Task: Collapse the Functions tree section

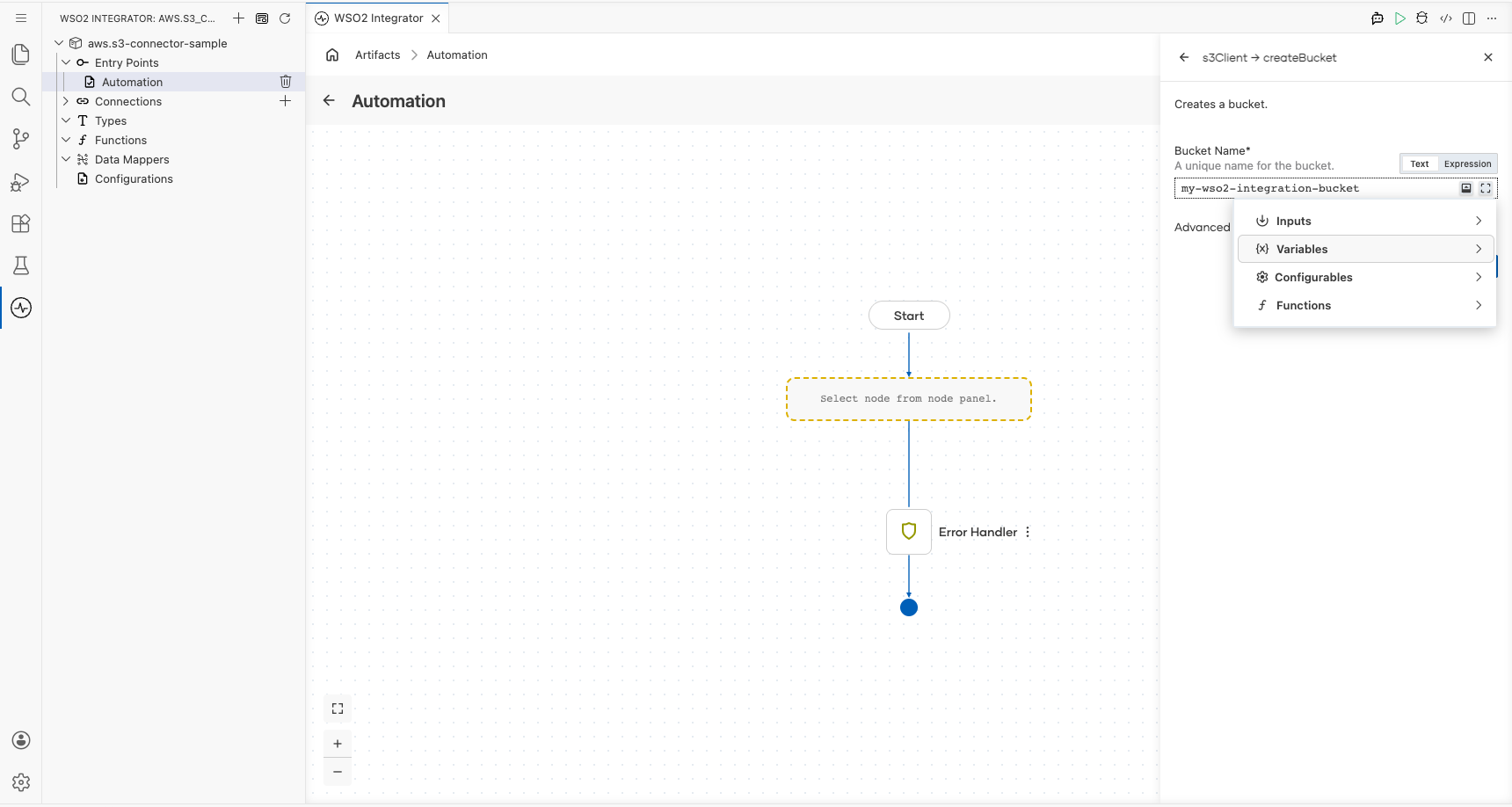Action: click(x=66, y=140)
